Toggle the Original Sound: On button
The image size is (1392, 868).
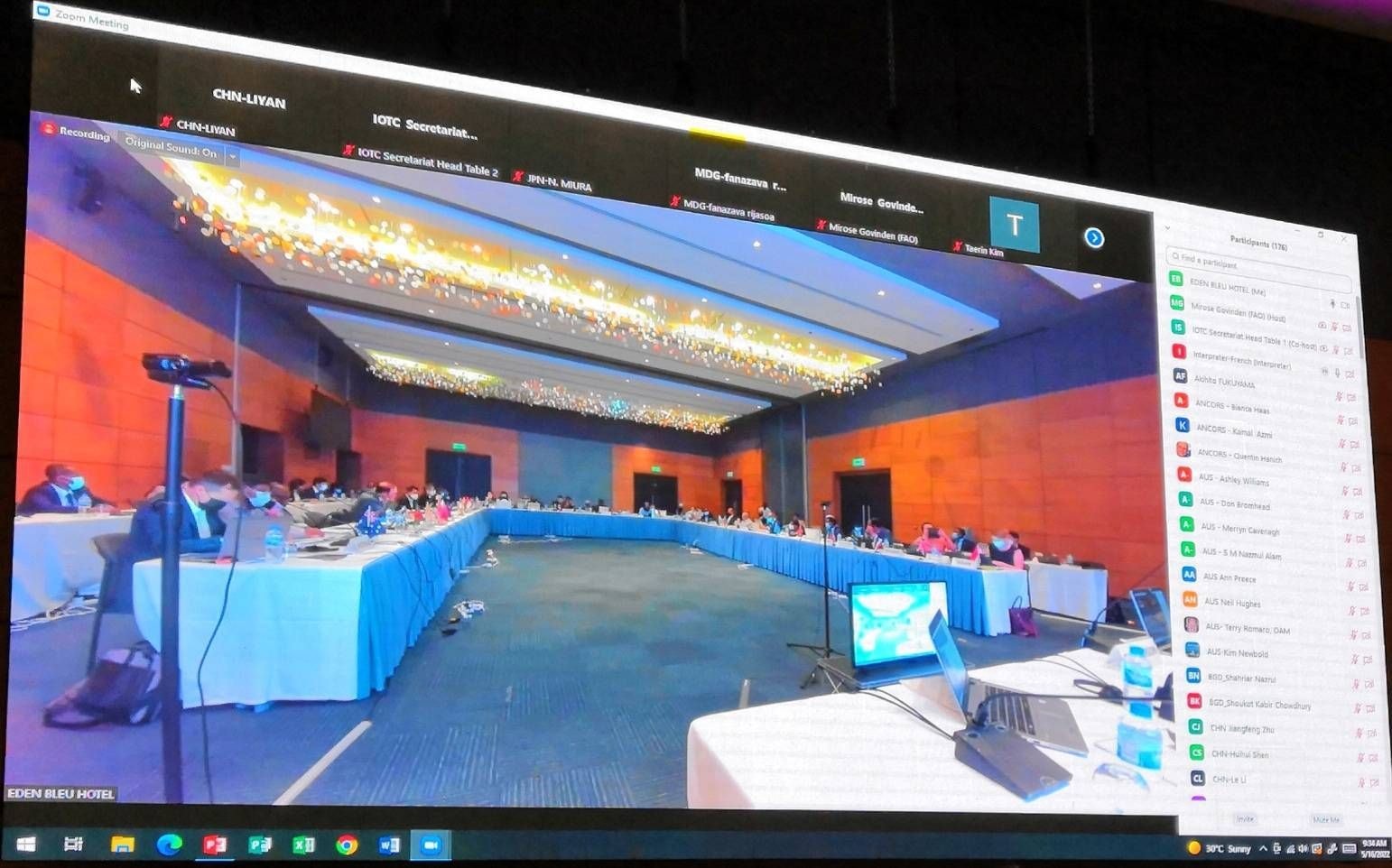[x=171, y=148]
